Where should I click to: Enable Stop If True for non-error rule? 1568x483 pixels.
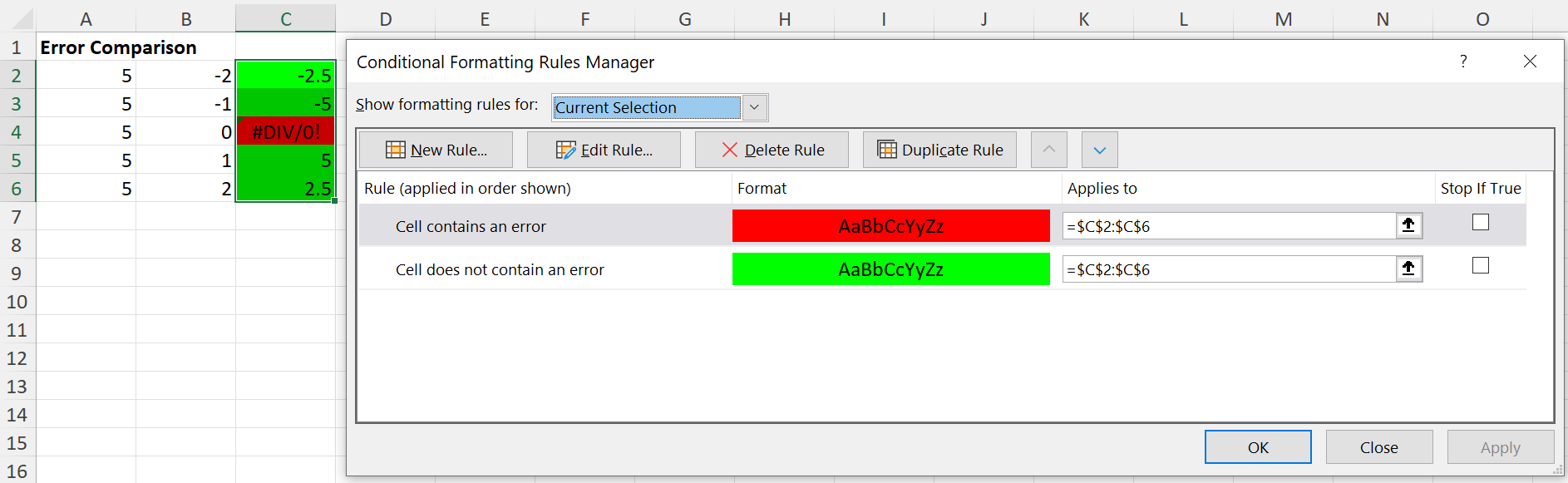pyautogui.click(x=1480, y=265)
